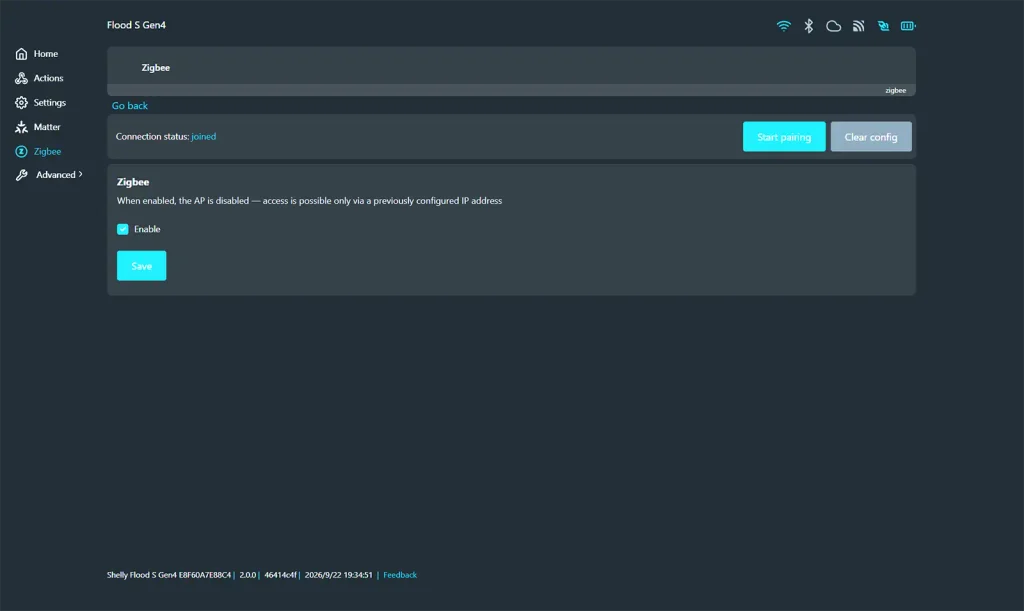
Task: Click build hash '46414c4f' in footer
Action: click(280, 575)
